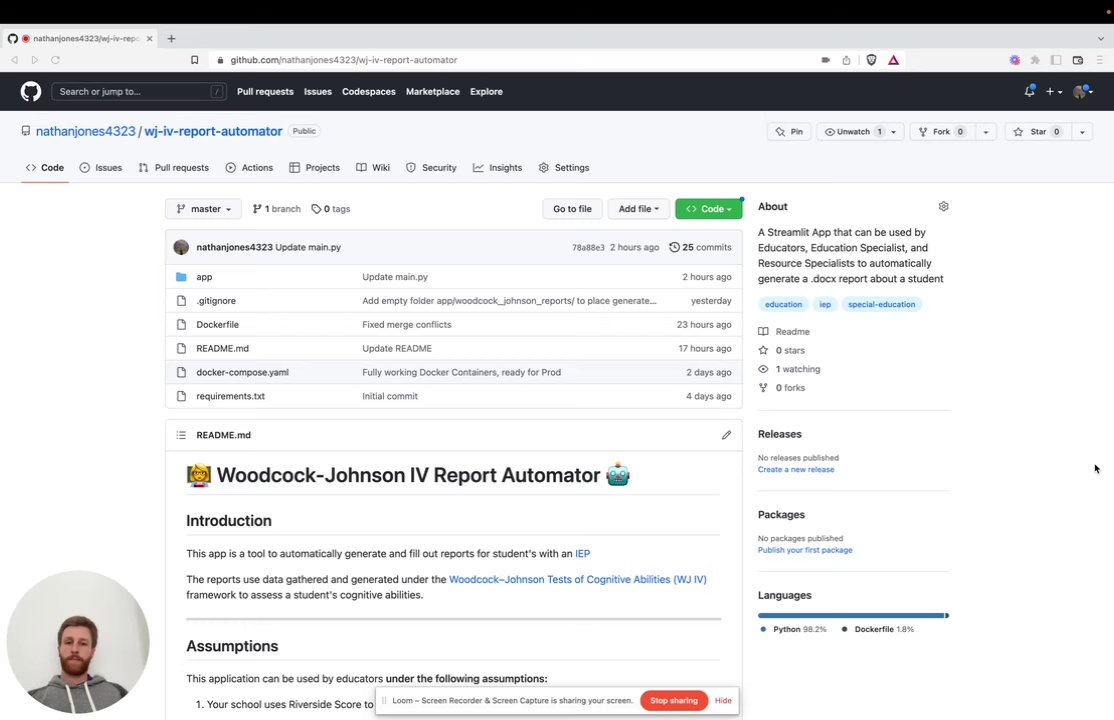
Task: Click the nathanjones4323 commit author avatar
Action: tap(181, 247)
